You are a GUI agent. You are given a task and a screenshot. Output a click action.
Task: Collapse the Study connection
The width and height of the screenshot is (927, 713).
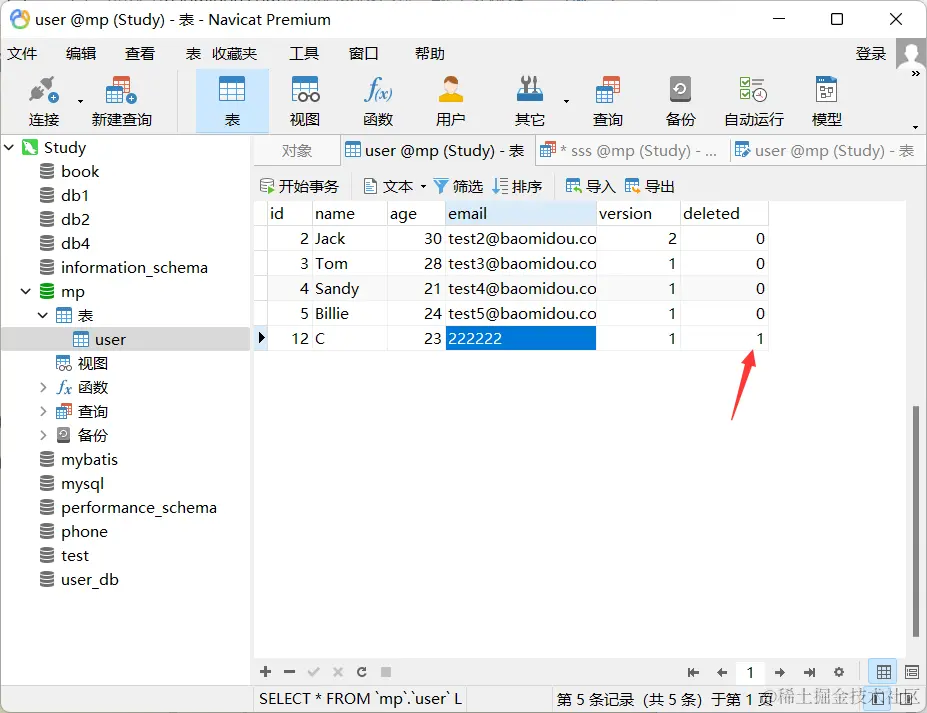pos(9,147)
